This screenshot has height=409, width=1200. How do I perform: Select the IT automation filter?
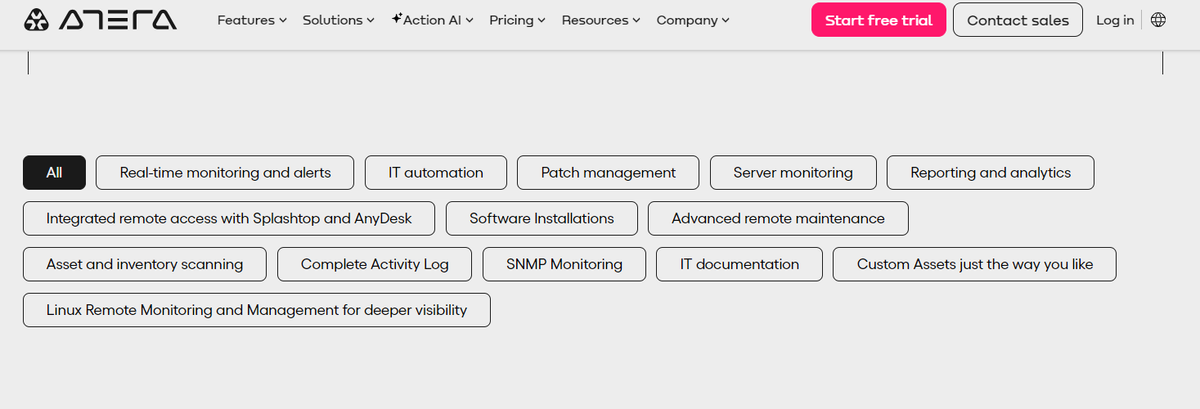436,172
